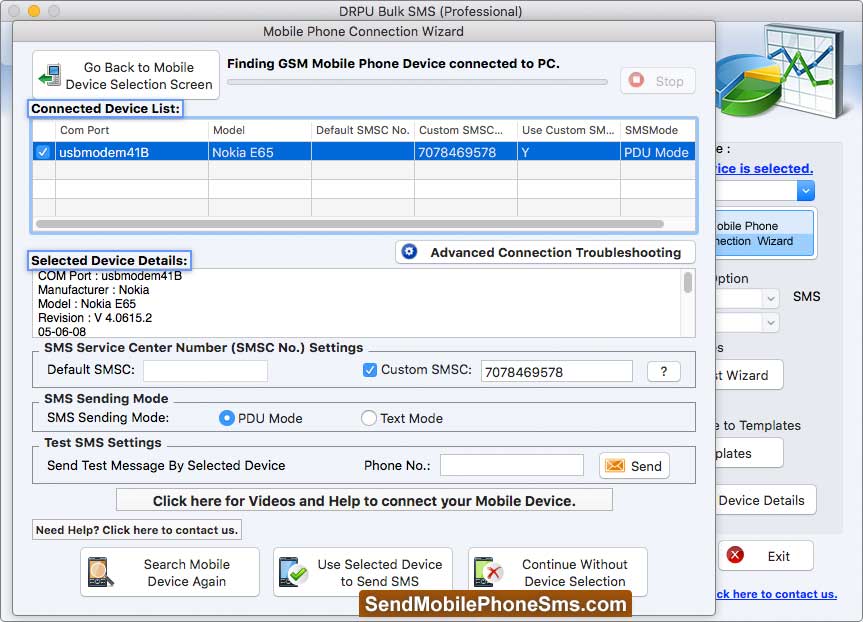The width and height of the screenshot is (863, 622).
Task: Open the blue dropdown in main window
Action: pos(805,191)
